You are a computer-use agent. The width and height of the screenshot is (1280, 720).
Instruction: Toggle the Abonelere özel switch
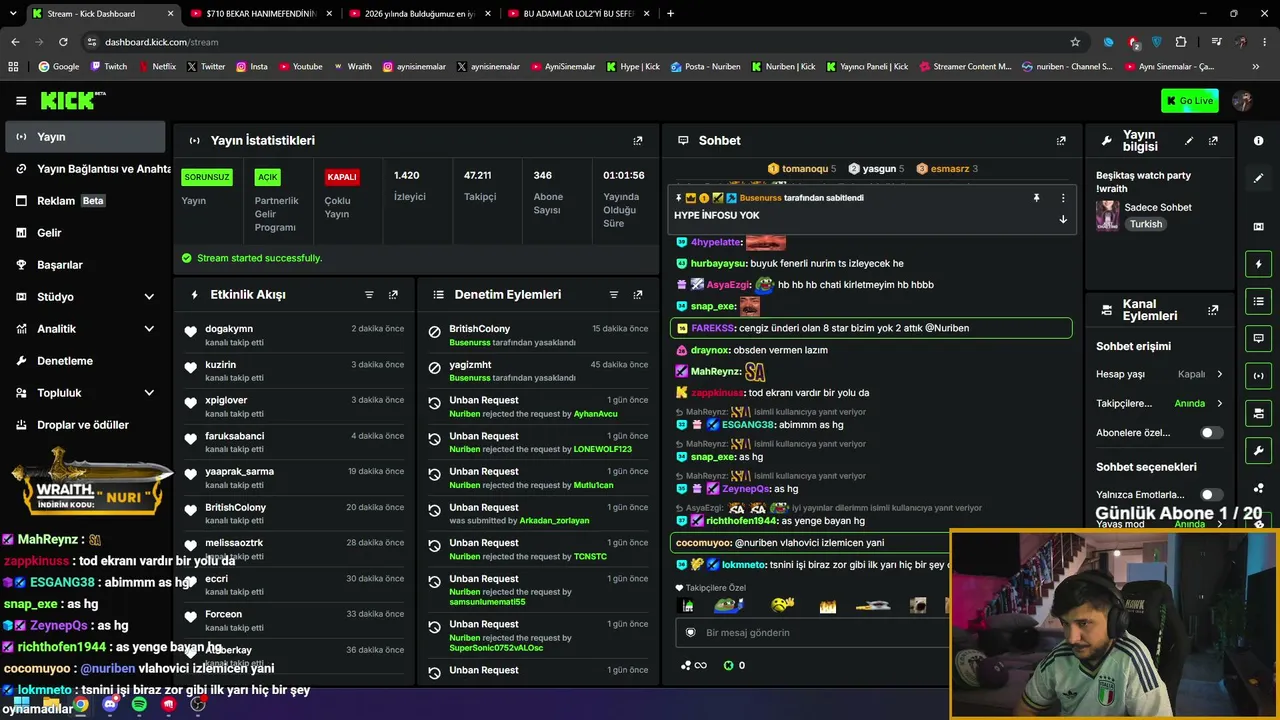[1211, 433]
